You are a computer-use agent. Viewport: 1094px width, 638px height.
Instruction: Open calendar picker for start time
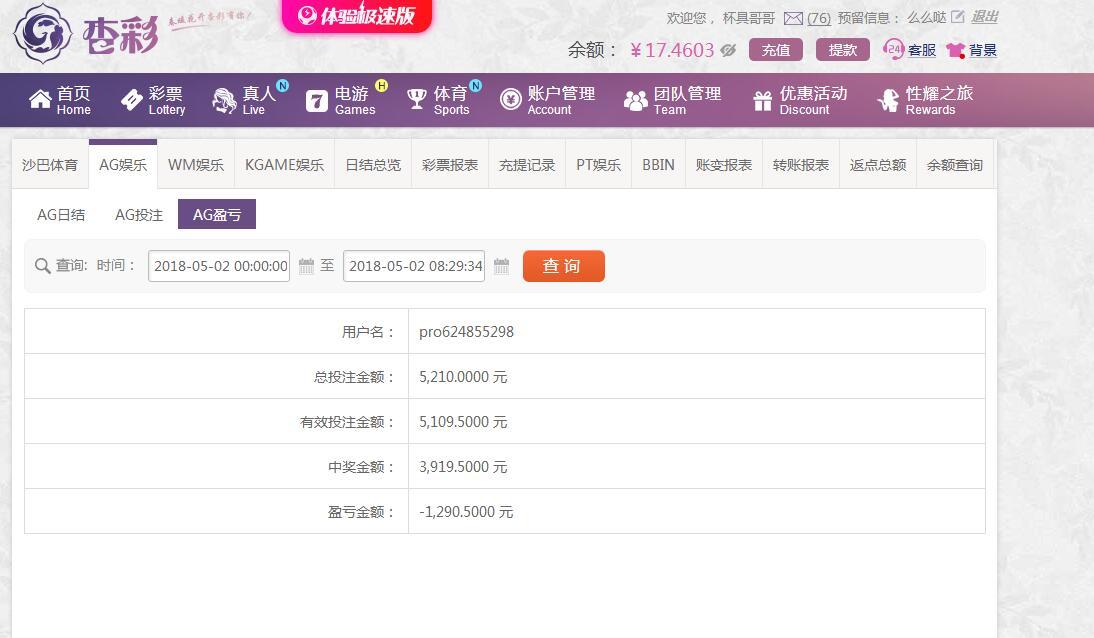pos(306,266)
